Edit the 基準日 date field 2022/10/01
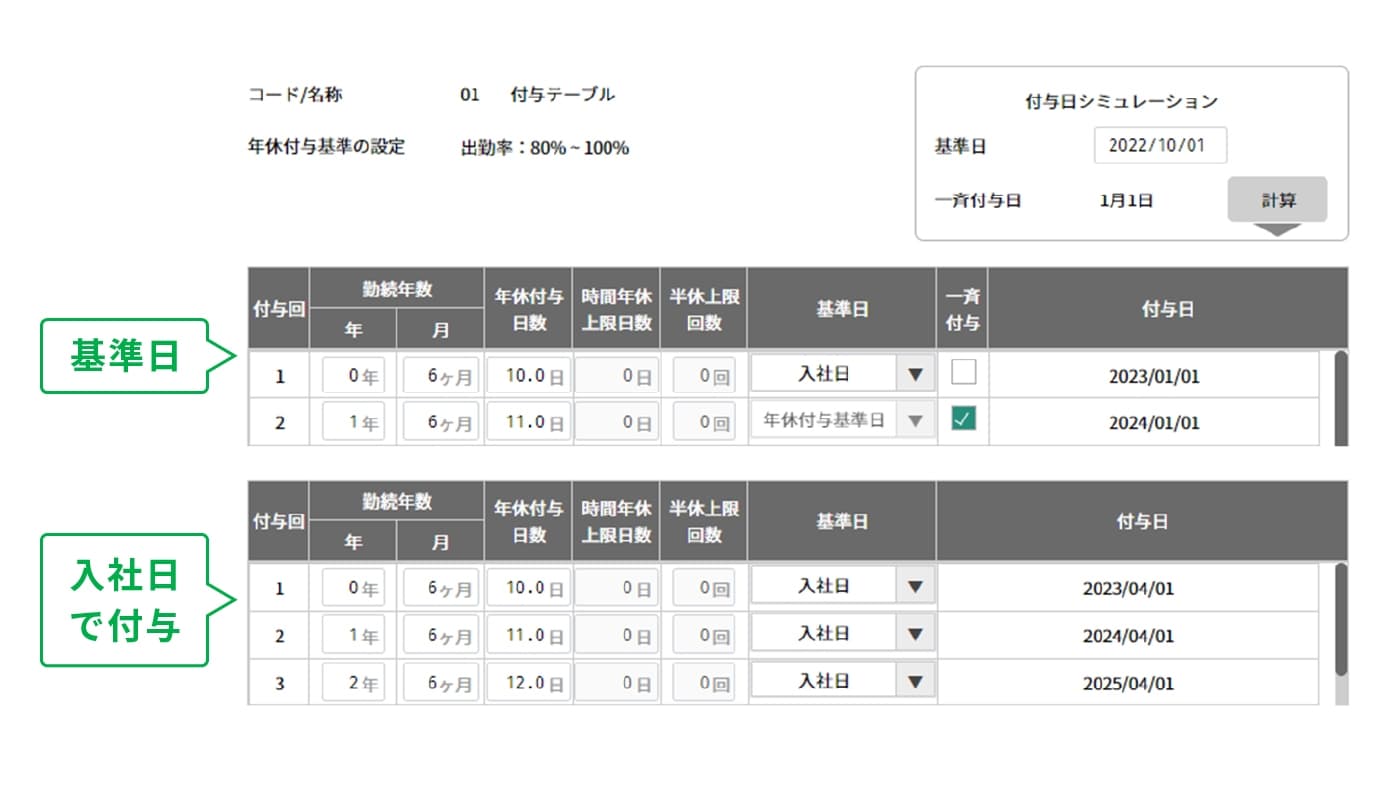1400x786 pixels. pos(1160,145)
